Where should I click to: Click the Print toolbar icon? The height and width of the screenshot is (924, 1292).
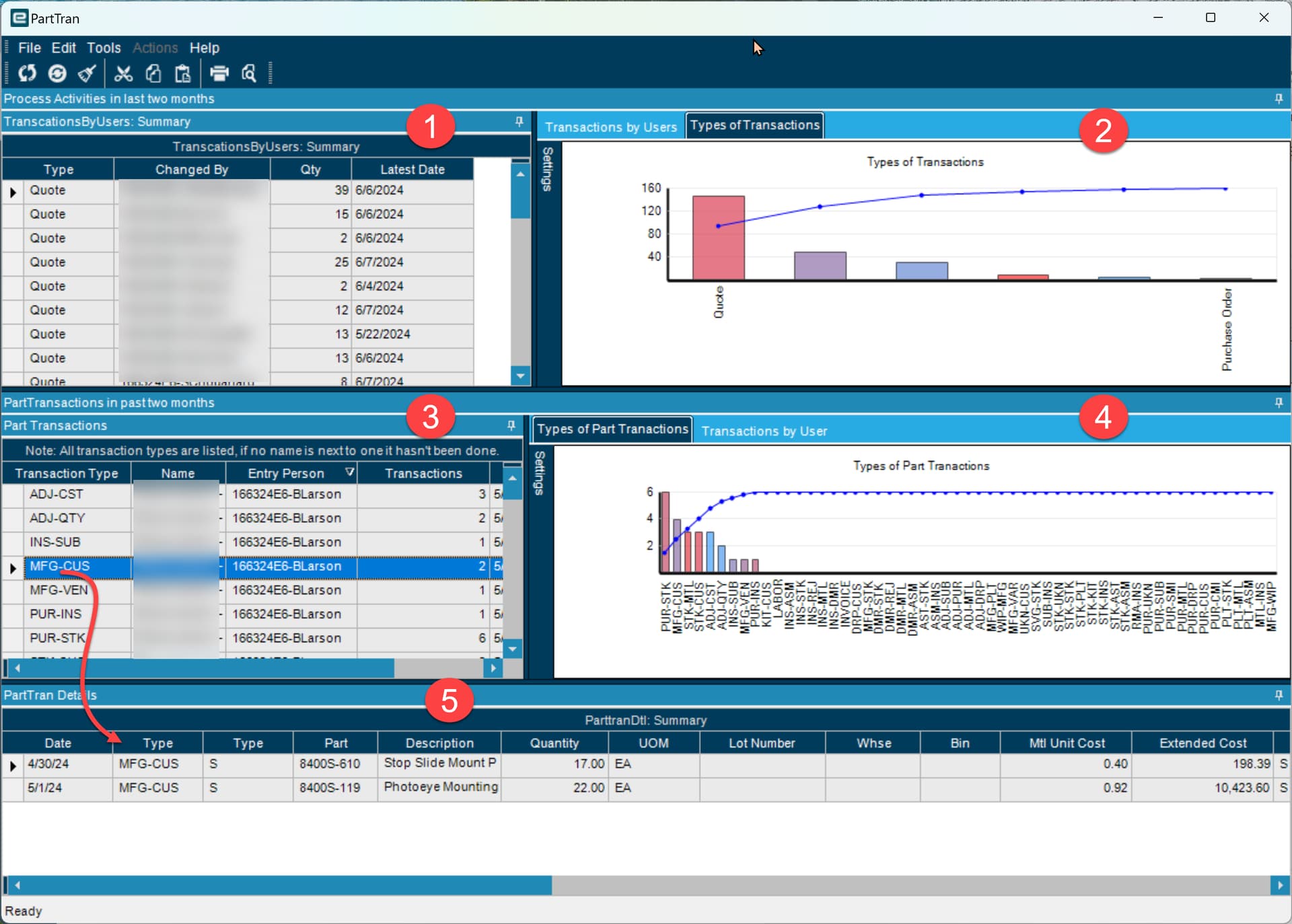219,73
